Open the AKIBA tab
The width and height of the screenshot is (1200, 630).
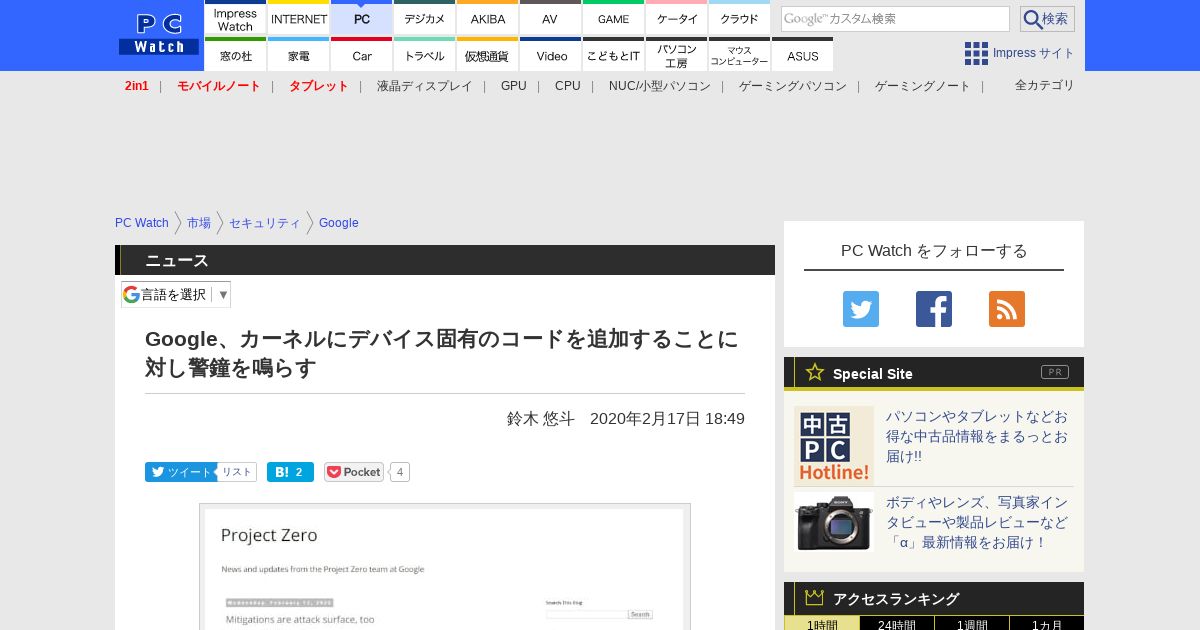tap(488, 18)
